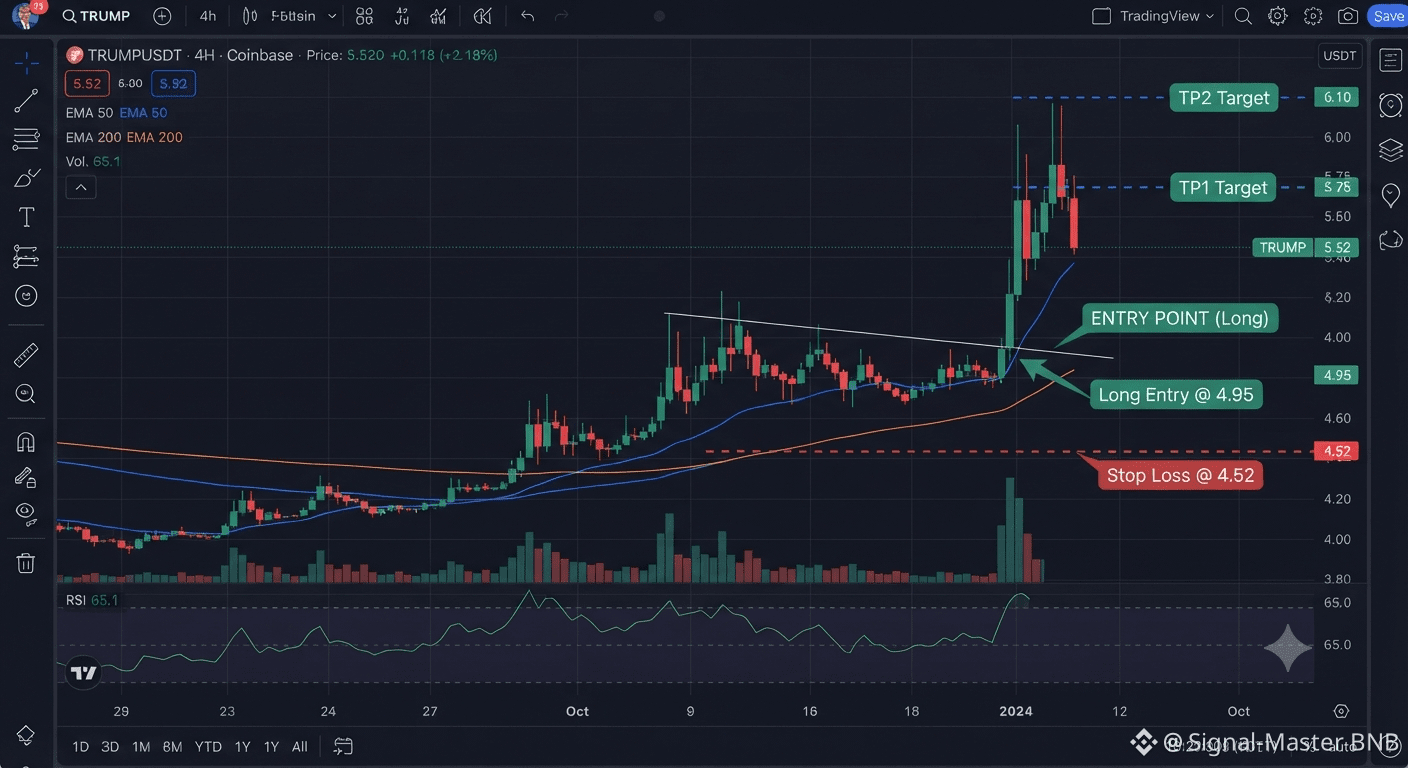This screenshot has width=1408, height=768.
Task: Select the 3D time range
Action: point(110,746)
